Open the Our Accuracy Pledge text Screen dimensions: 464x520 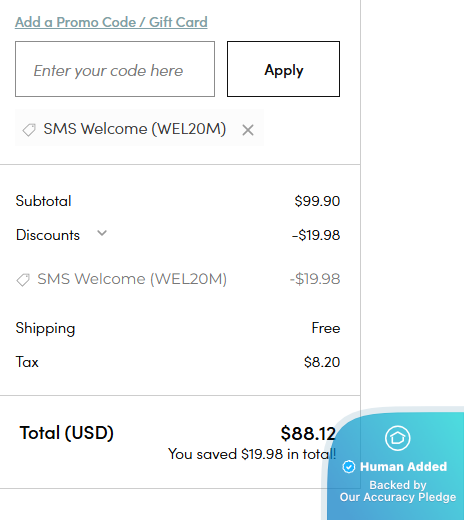pyautogui.click(x=398, y=497)
